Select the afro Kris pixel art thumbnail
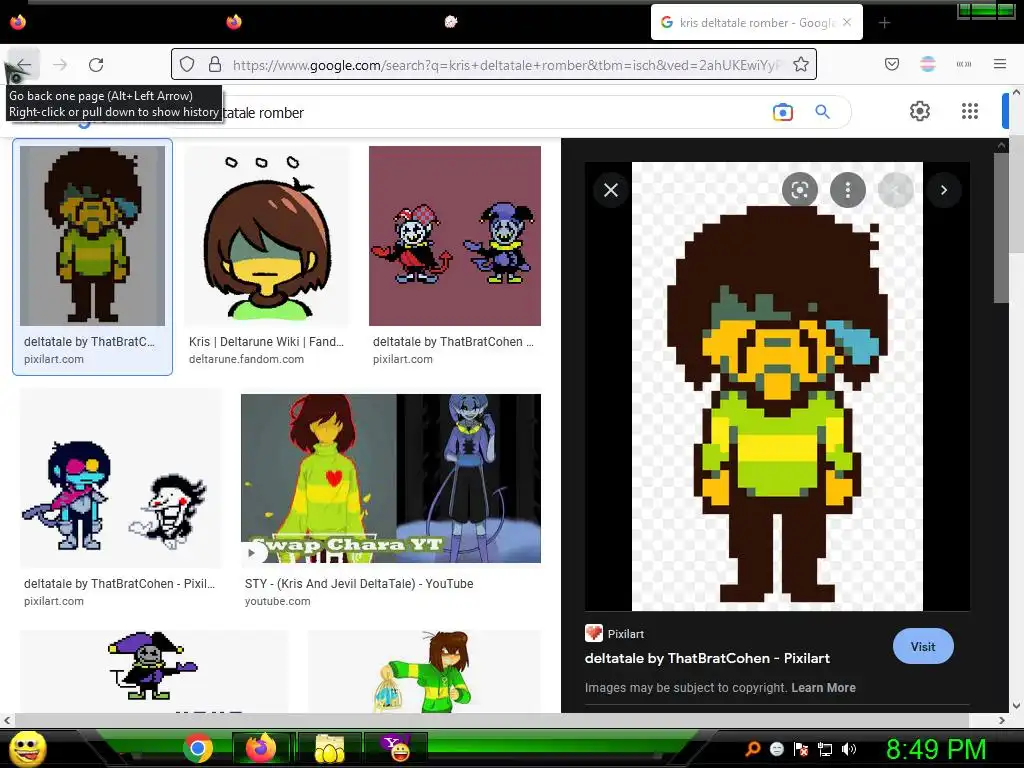 pos(93,236)
